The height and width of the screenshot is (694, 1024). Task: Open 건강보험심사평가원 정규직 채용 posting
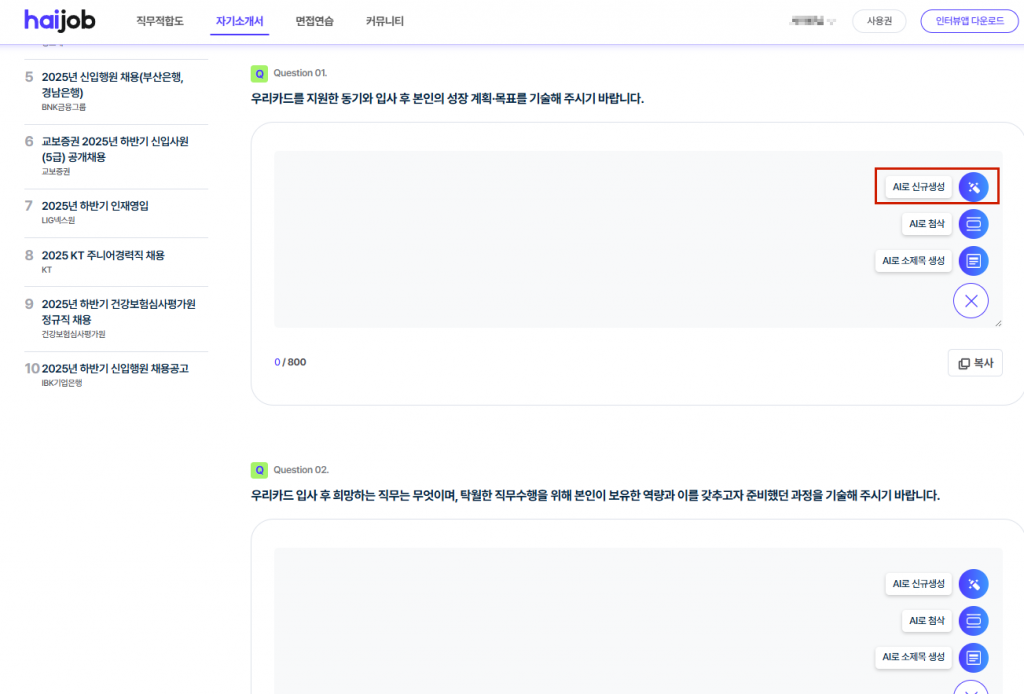(116, 319)
